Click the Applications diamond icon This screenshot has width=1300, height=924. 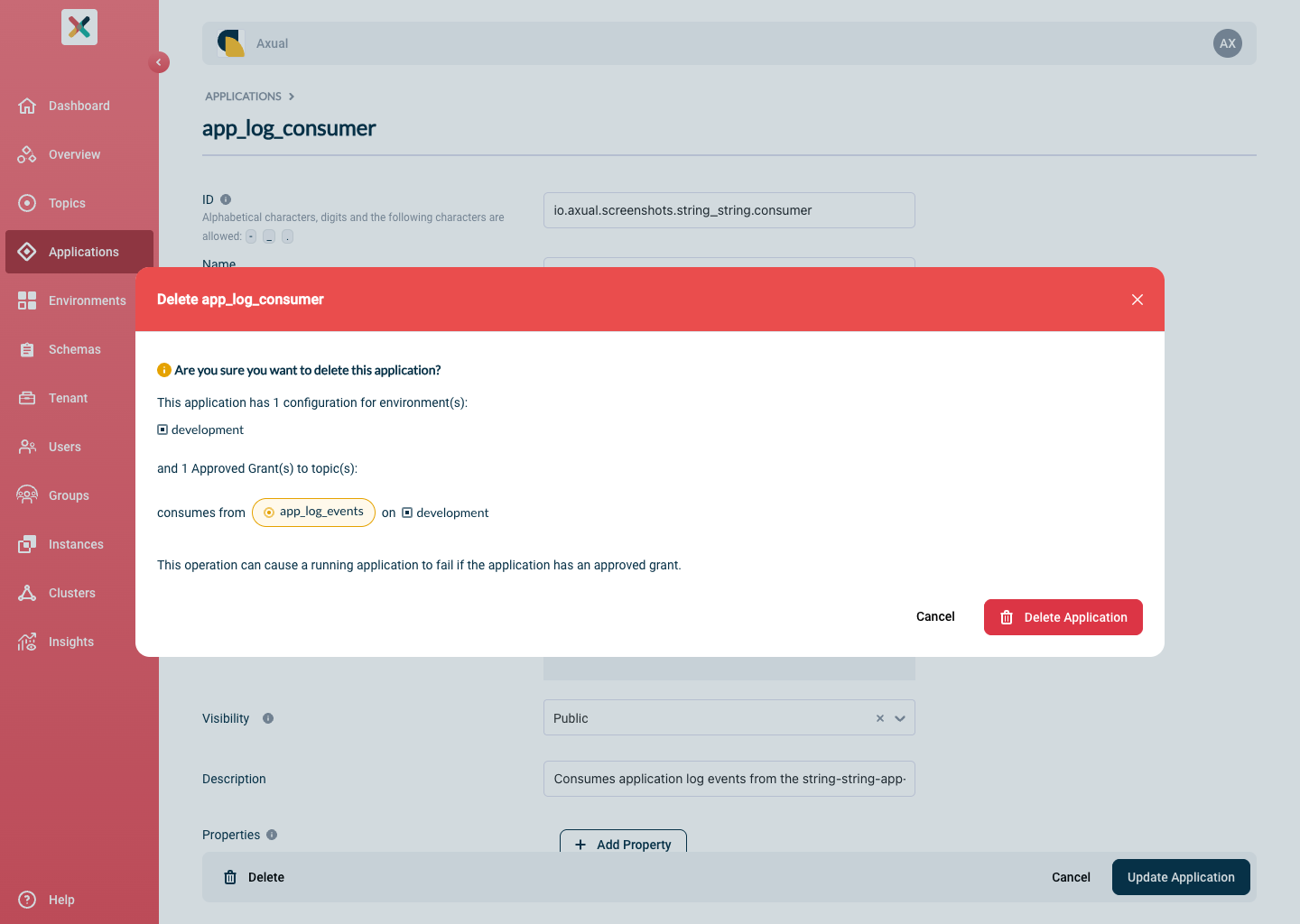tap(27, 252)
